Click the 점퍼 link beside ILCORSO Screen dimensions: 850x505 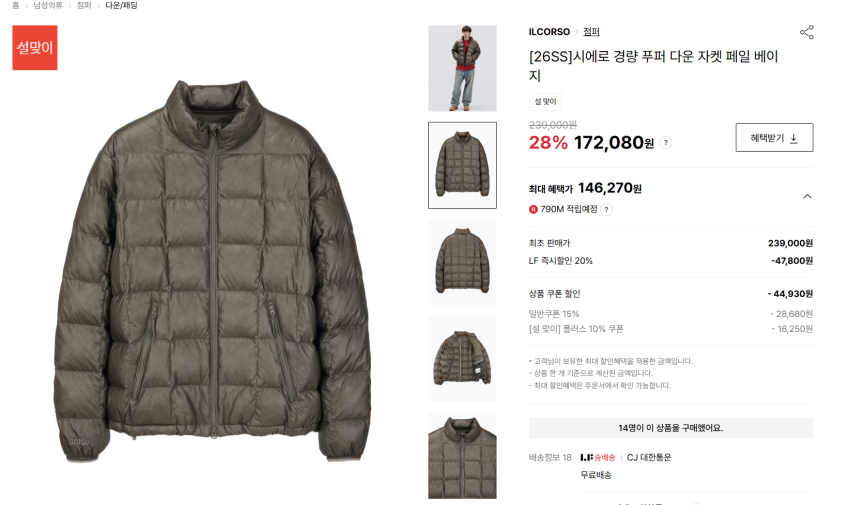coord(591,32)
